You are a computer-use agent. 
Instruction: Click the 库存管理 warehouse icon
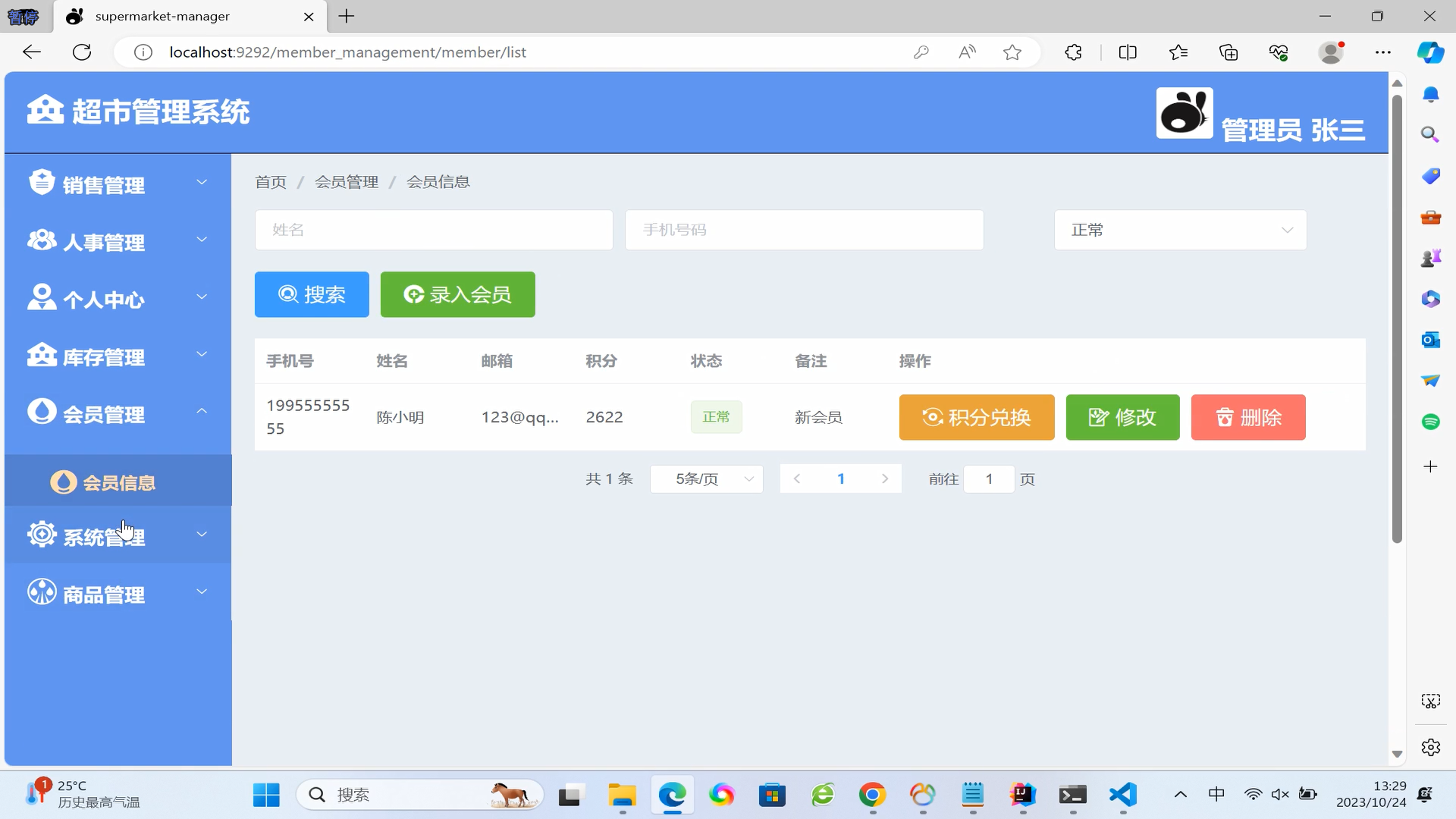click(42, 355)
